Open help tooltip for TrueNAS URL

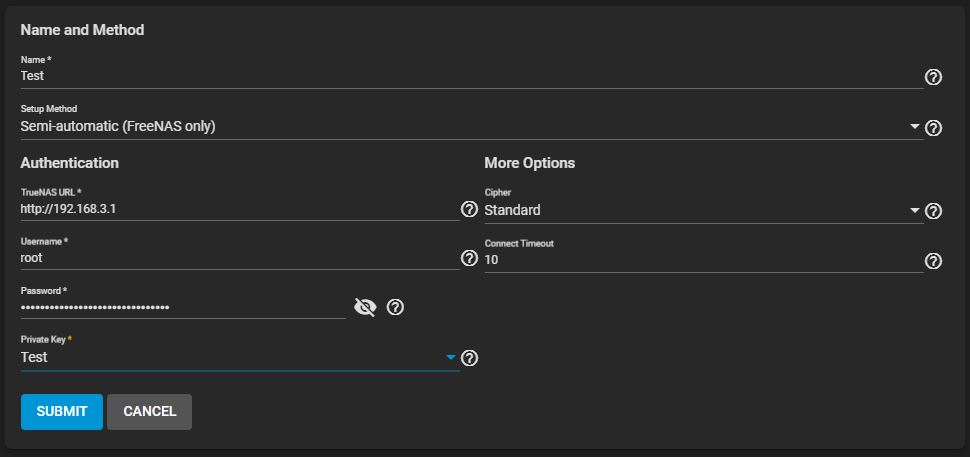pos(469,209)
